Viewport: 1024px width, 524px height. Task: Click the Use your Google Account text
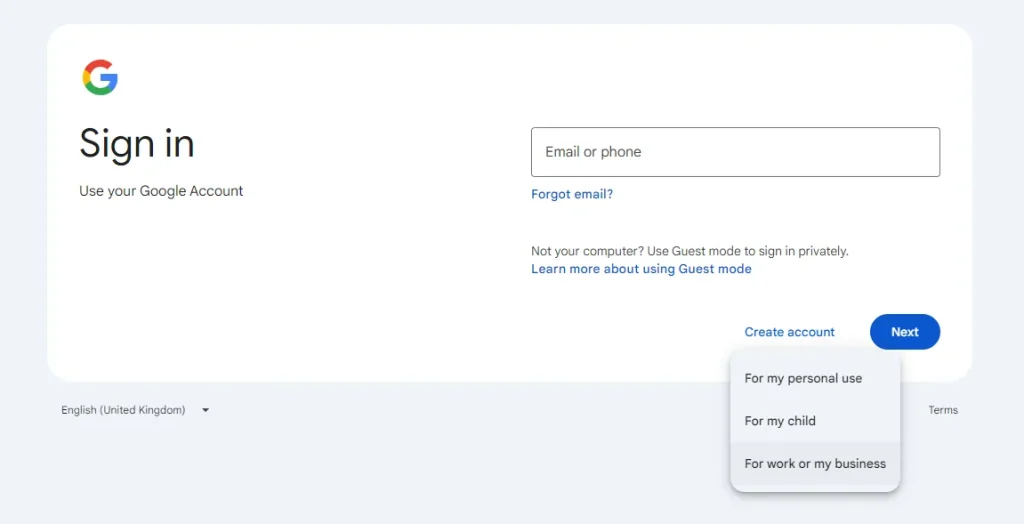[x=161, y=191]
